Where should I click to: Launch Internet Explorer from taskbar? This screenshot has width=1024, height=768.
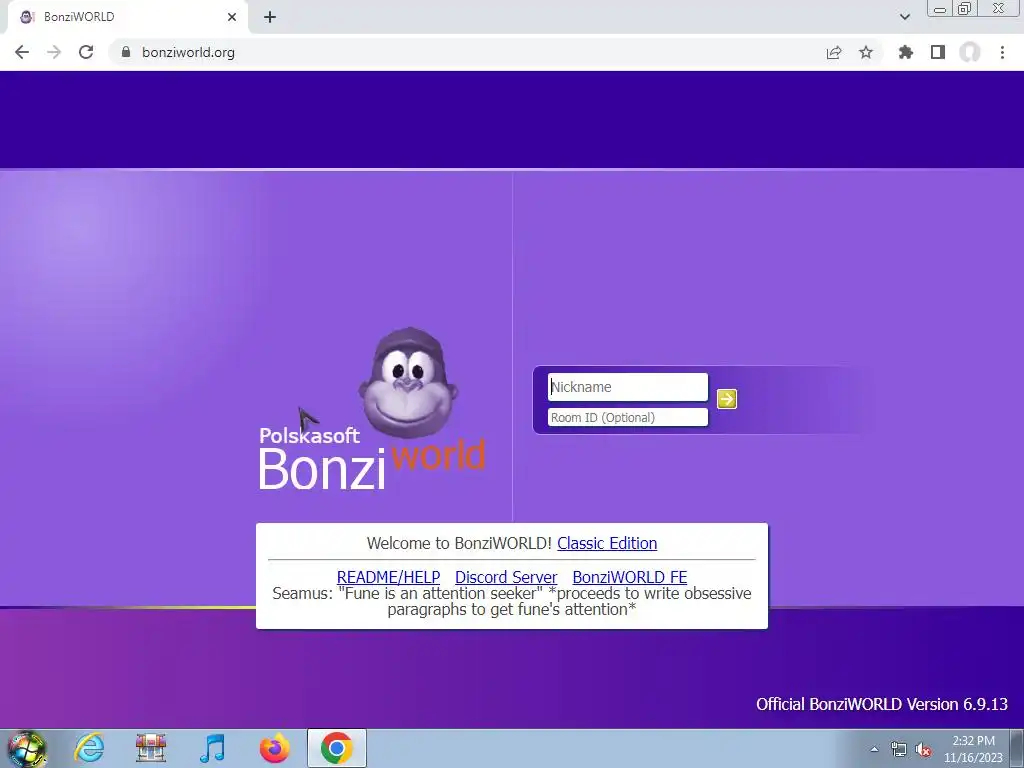point(89,748)
